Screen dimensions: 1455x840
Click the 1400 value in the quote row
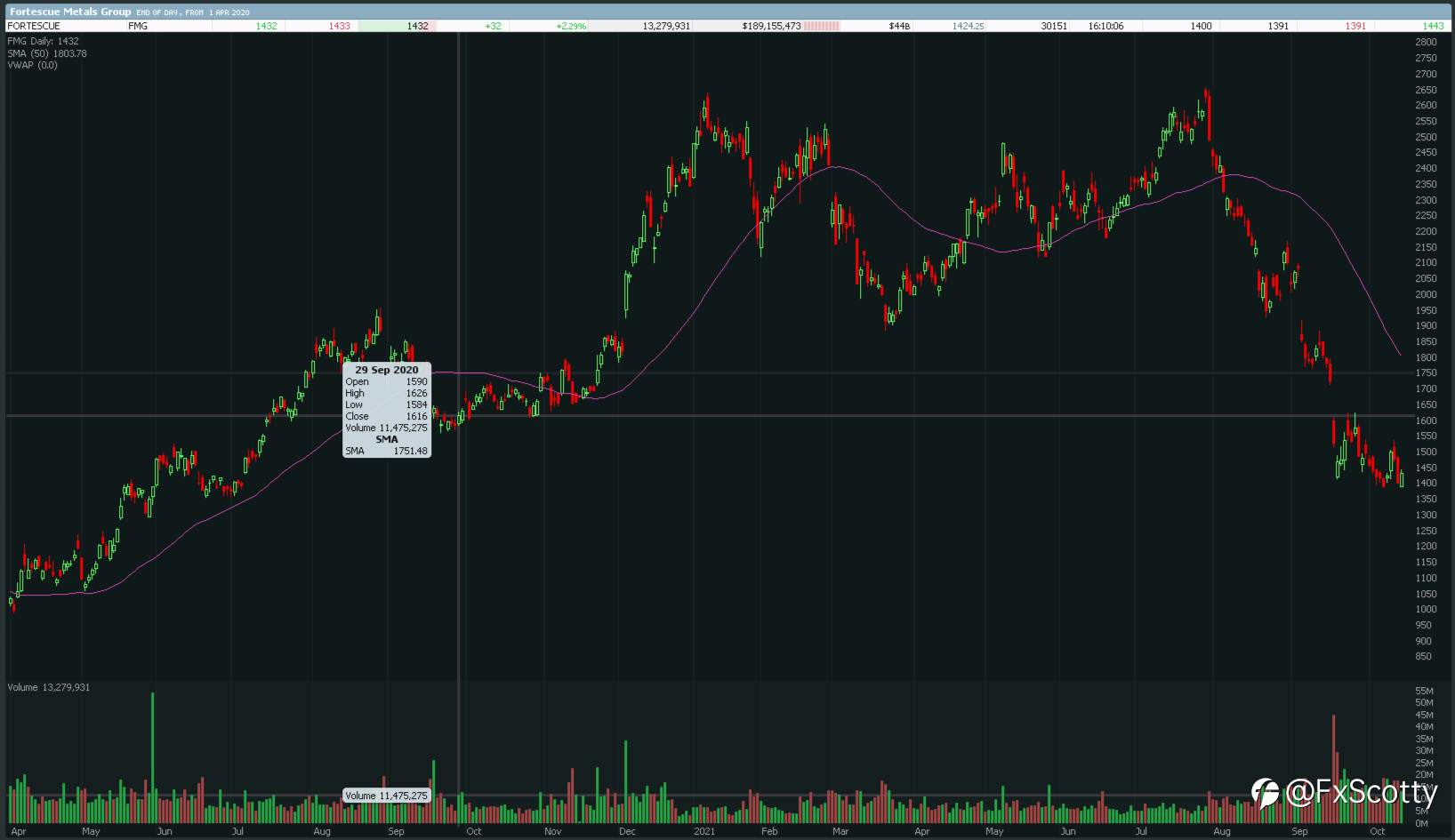click(x=1201, y=26)
